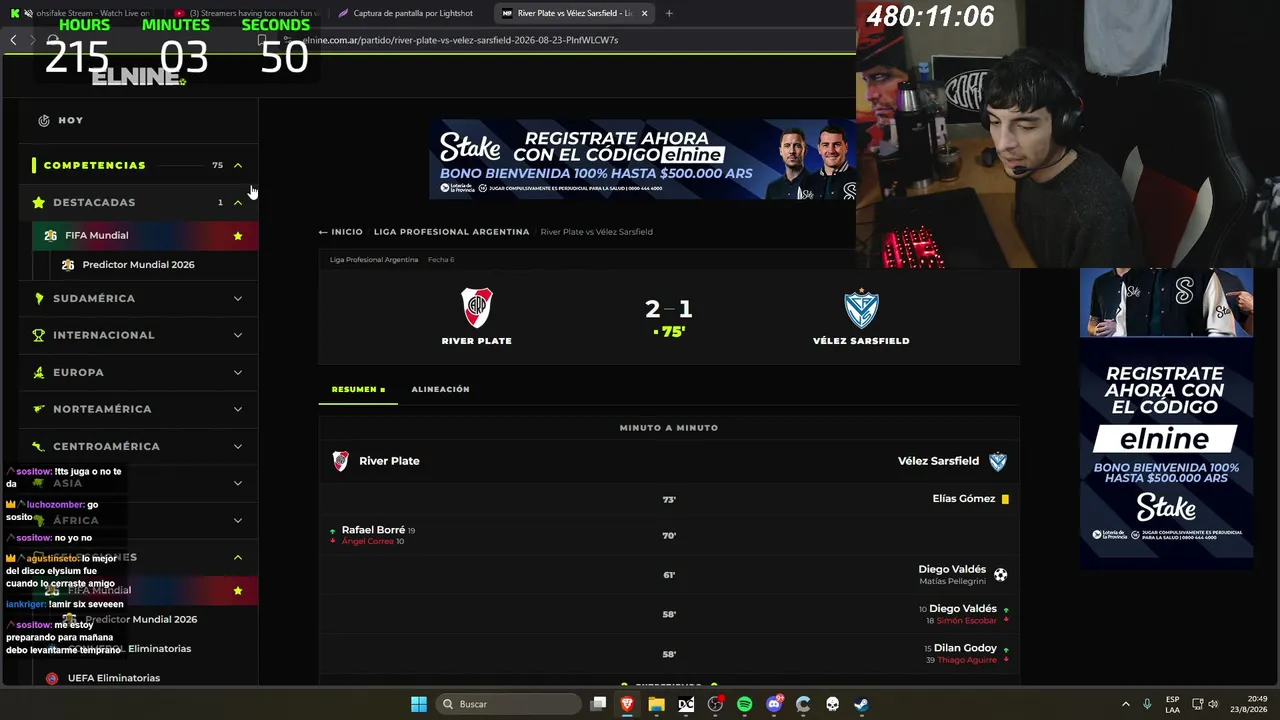Click the microphone icon in system tray
Image resolution: width=1280 pixels, height=720 pixels.
point(1147,704)
